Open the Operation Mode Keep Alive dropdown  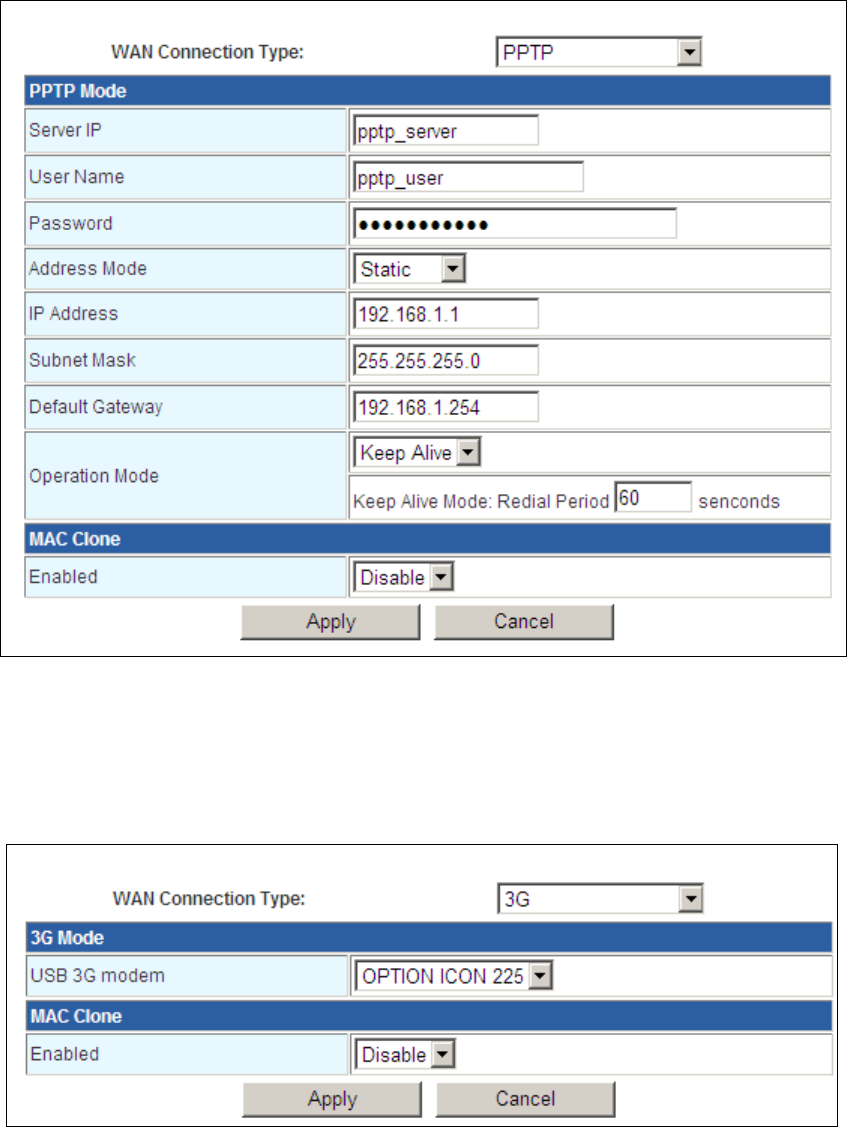416,453
